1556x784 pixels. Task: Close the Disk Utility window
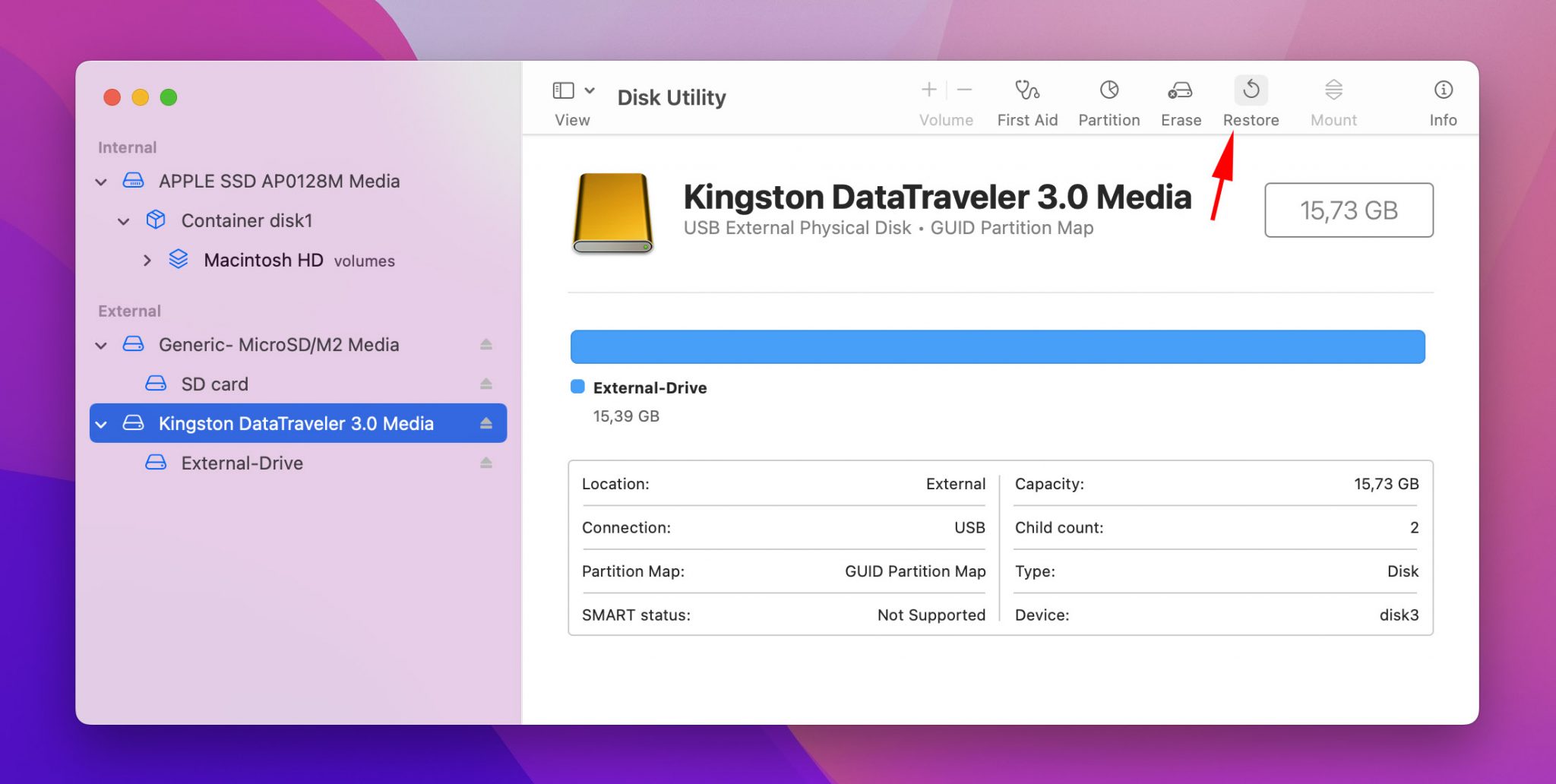112,97
